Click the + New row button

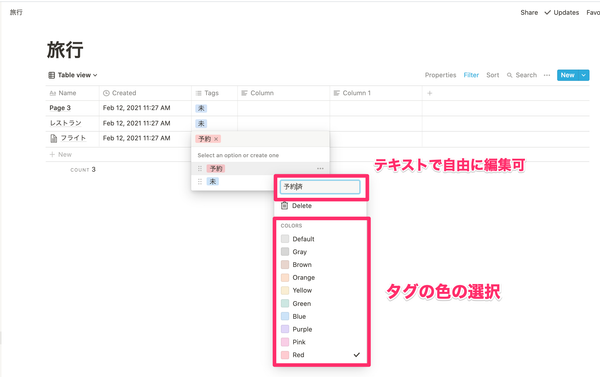(x=61, y=155)
